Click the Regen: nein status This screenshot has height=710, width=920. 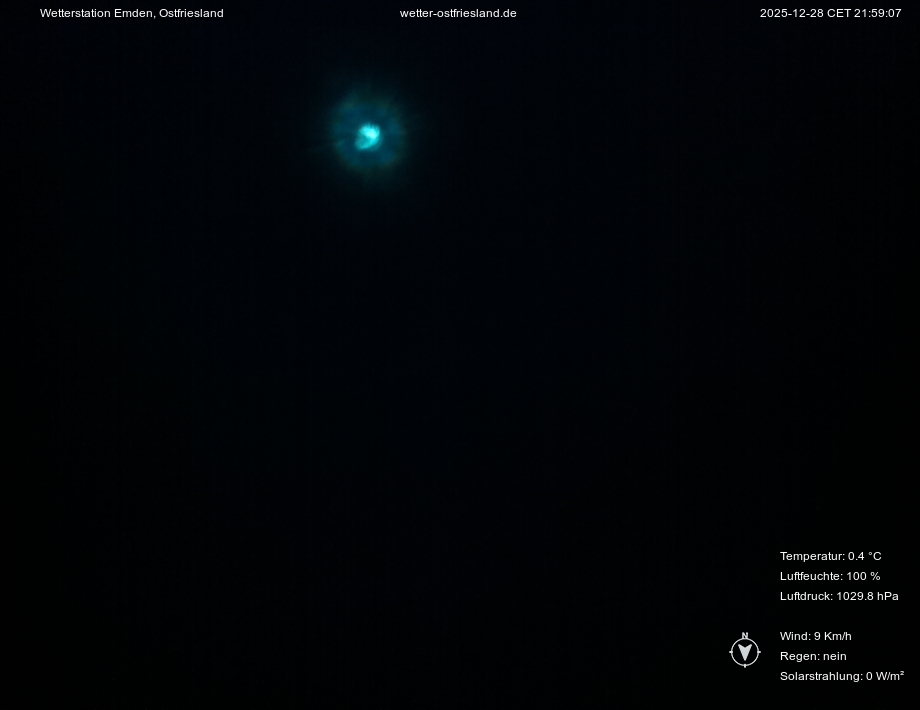[813, 656]
